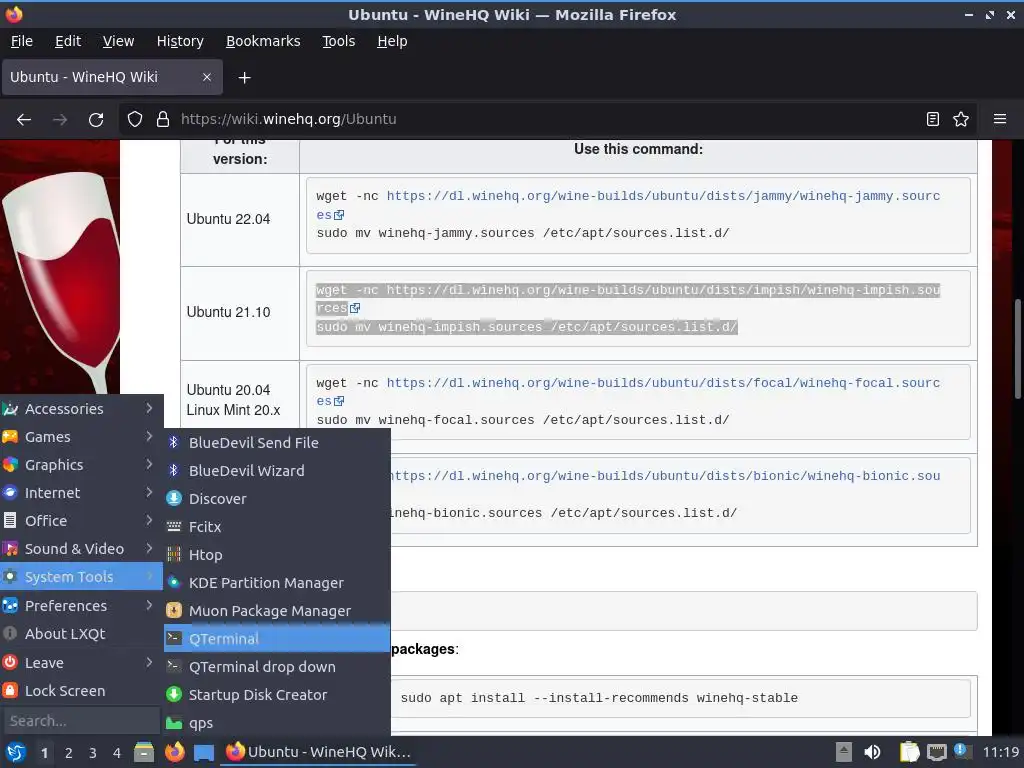Screen dimensions: 1024x768
Task: Open the View menu
Action: pyautogui.click(x=118, y=41)
